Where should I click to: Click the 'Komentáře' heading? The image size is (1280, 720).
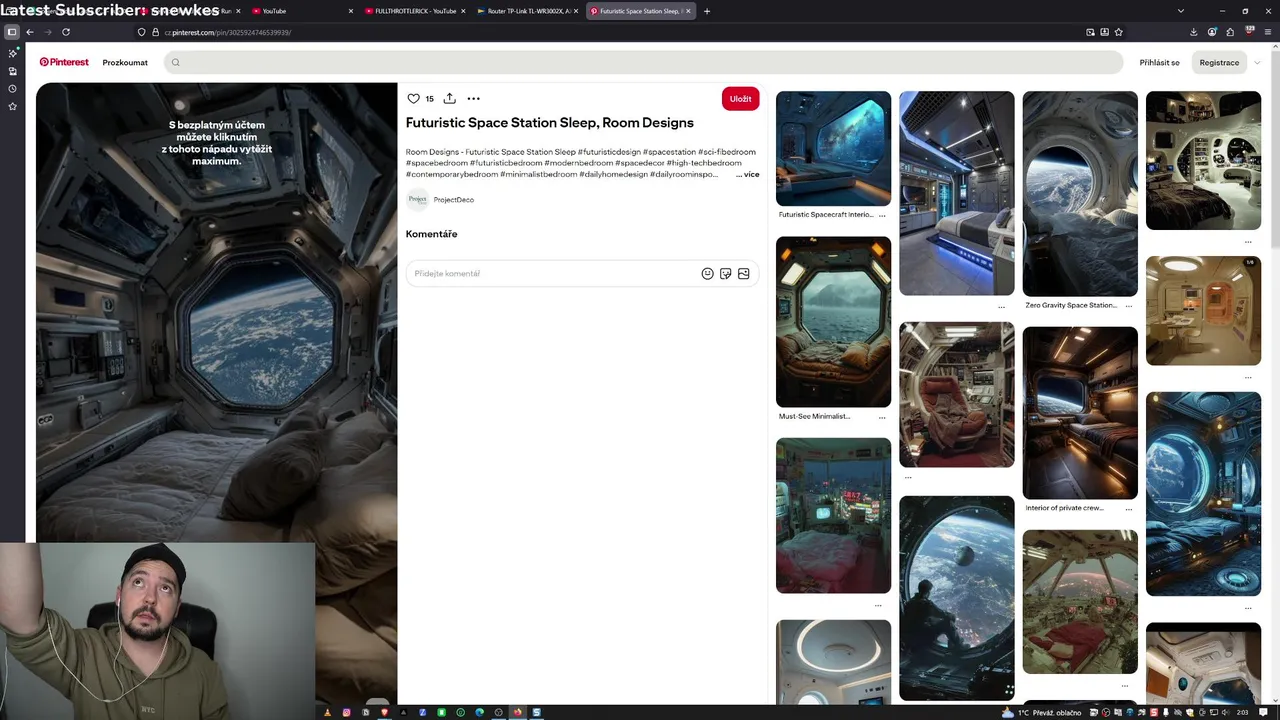coord(431,234)
